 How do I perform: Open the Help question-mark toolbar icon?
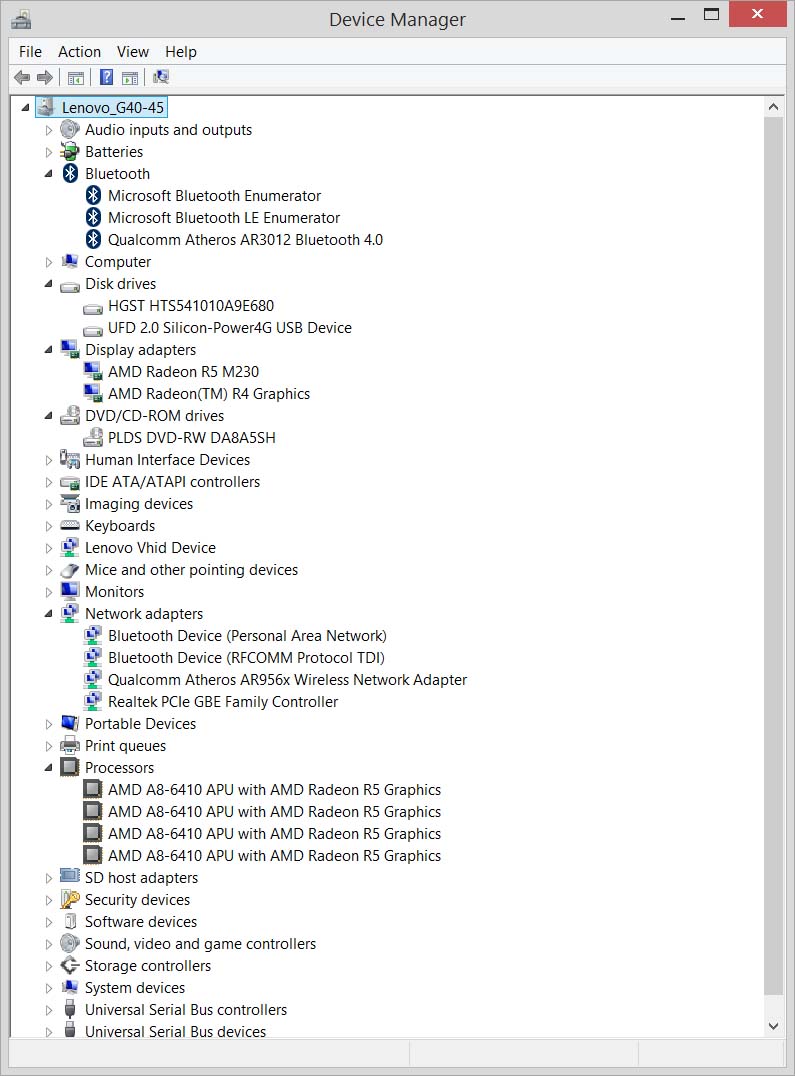(x=106, y=77)
